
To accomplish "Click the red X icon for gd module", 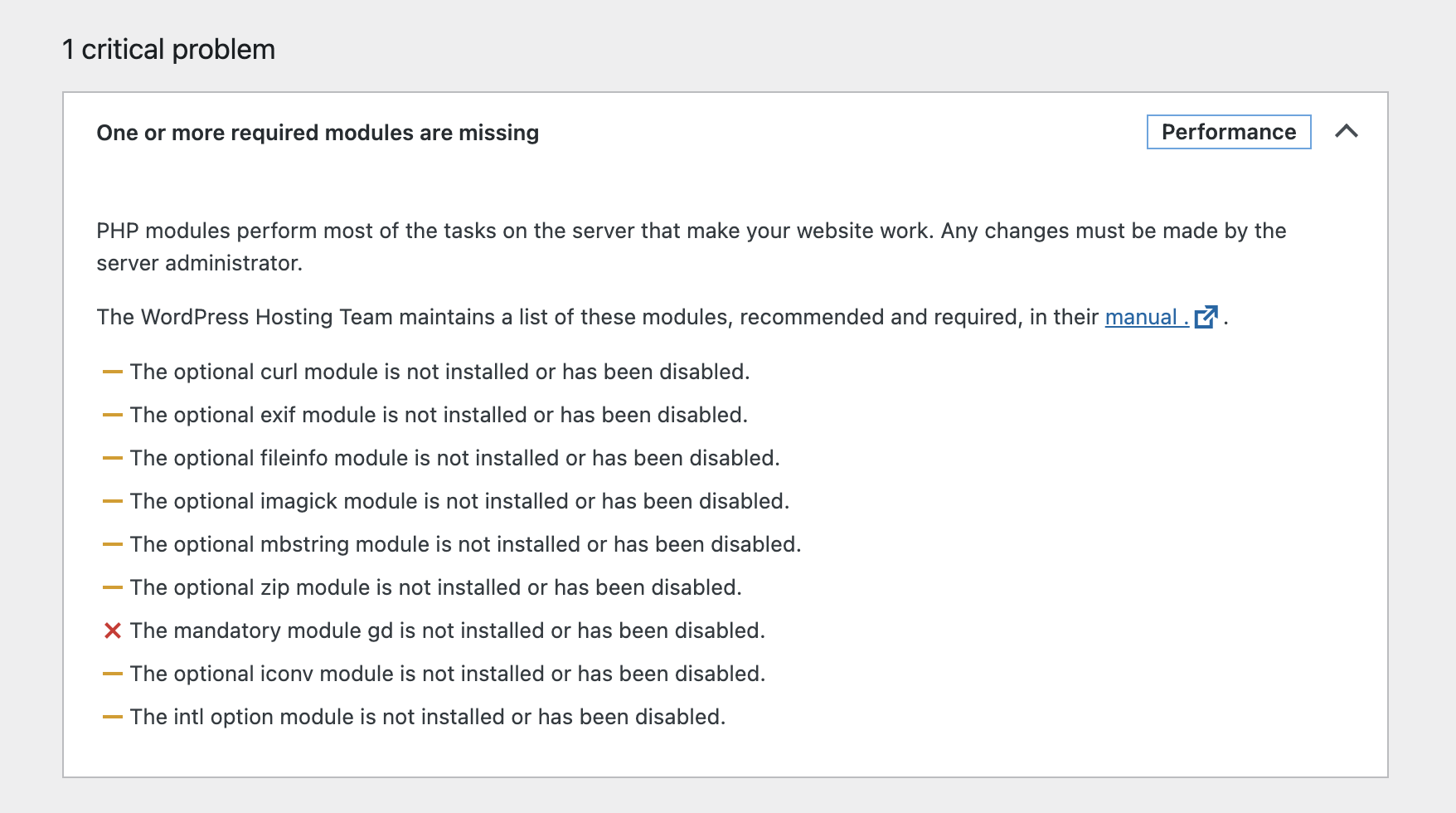I will coord(113,630).
